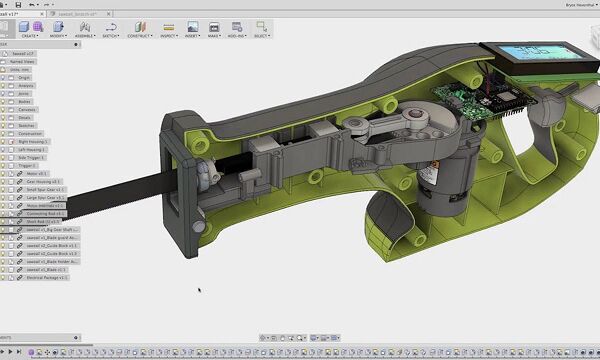The width and height of the screenshot is (600, 360).
Task: Toggle Bodies folder lightbulb visibility
Action: tap(3, 102)
